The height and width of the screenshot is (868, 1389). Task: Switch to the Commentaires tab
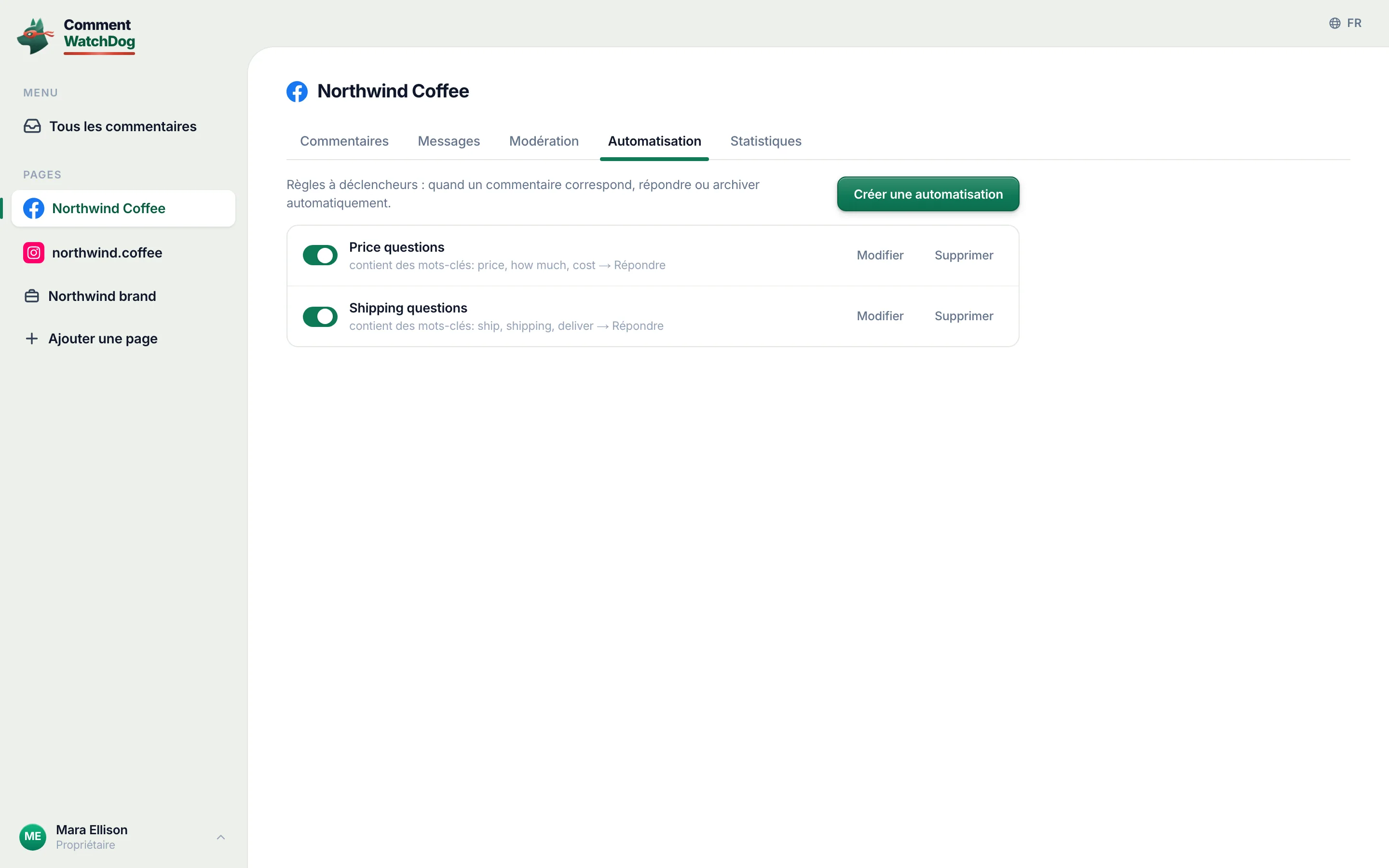(x=344, y=141)
